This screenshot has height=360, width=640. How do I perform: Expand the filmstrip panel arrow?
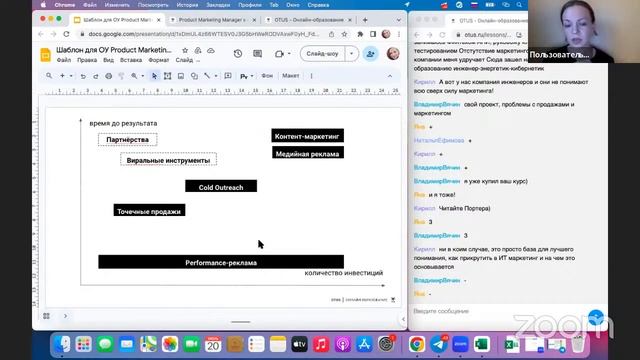65,316
